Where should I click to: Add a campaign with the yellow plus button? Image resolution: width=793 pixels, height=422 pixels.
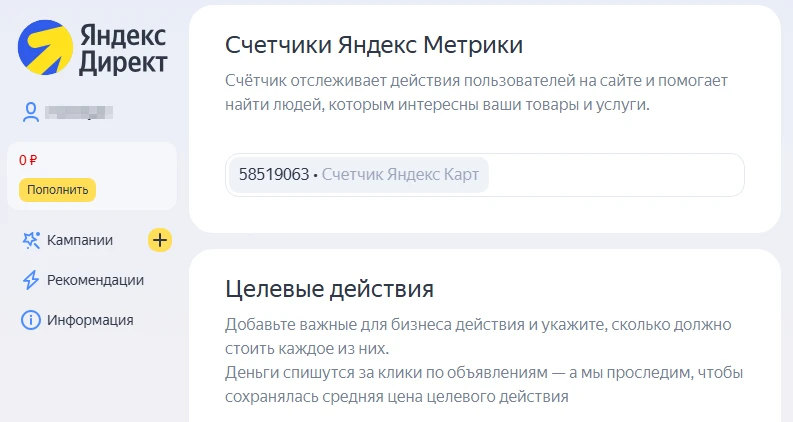tap(160, 240)
